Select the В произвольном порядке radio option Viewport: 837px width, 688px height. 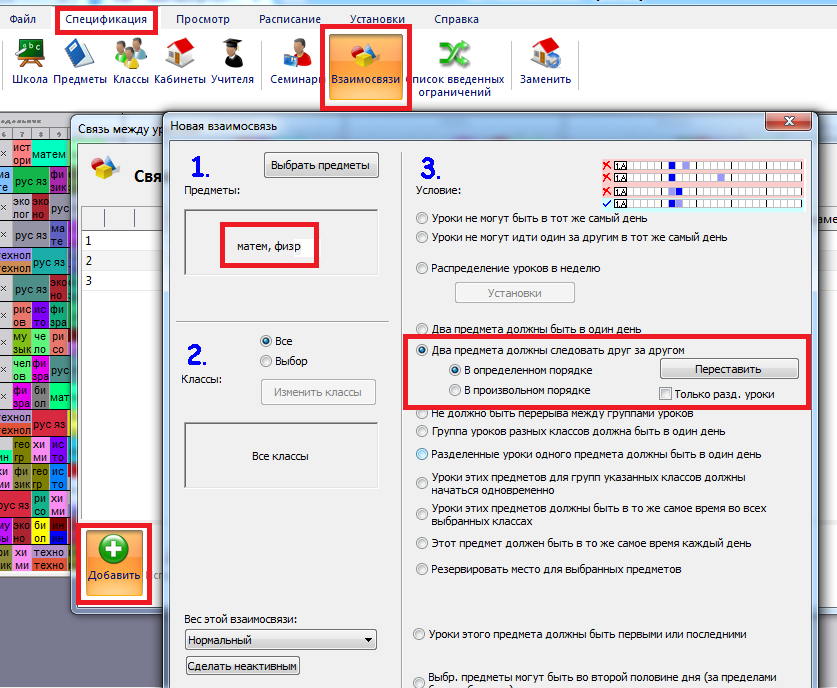point(455,390)
